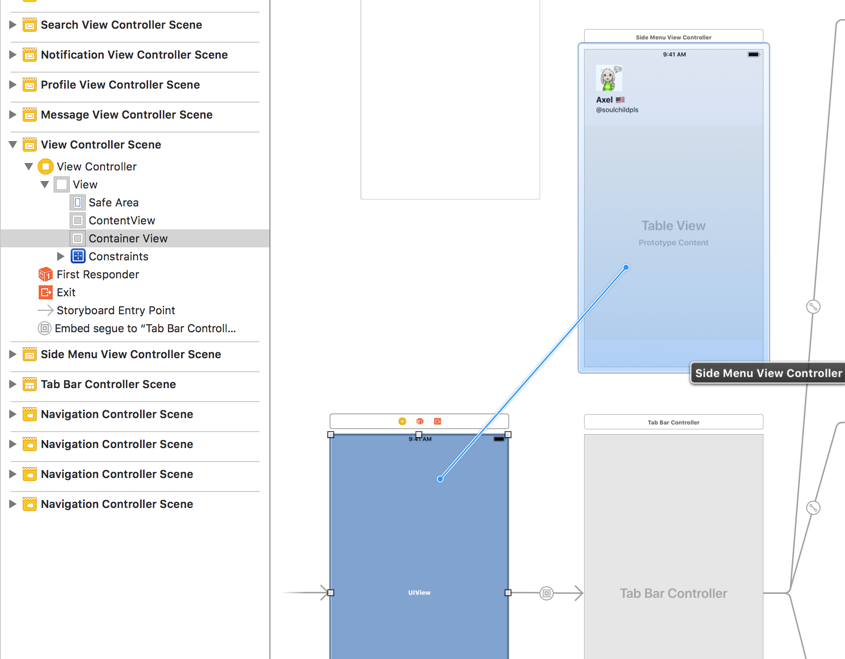This screenshot has height=659, width=845.
Task: Click the Safe Area icon in outline
Action: point(78,203)
